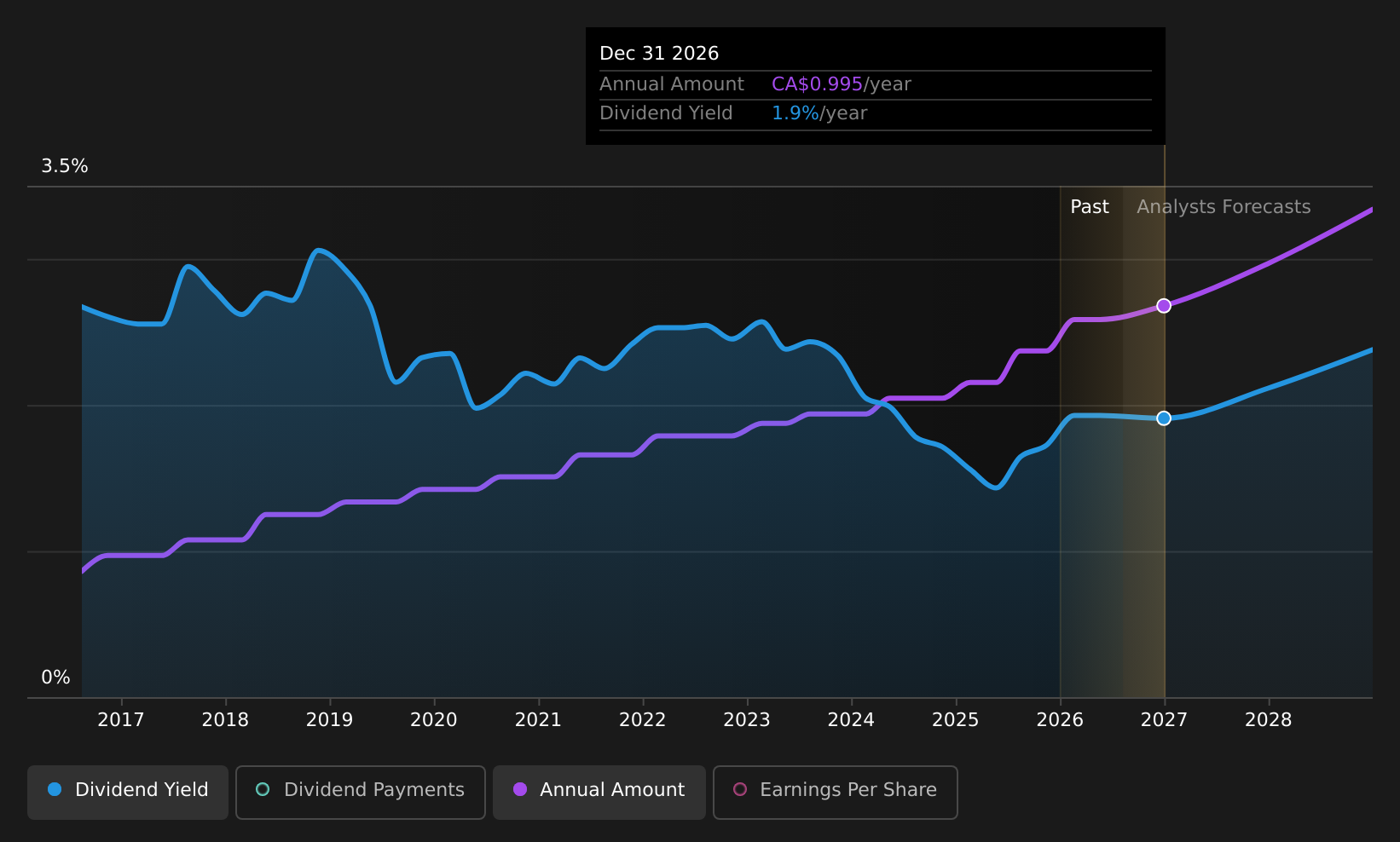Click the purple Annual Amount legend dot

pyautogui.click(x=520, y=789)
